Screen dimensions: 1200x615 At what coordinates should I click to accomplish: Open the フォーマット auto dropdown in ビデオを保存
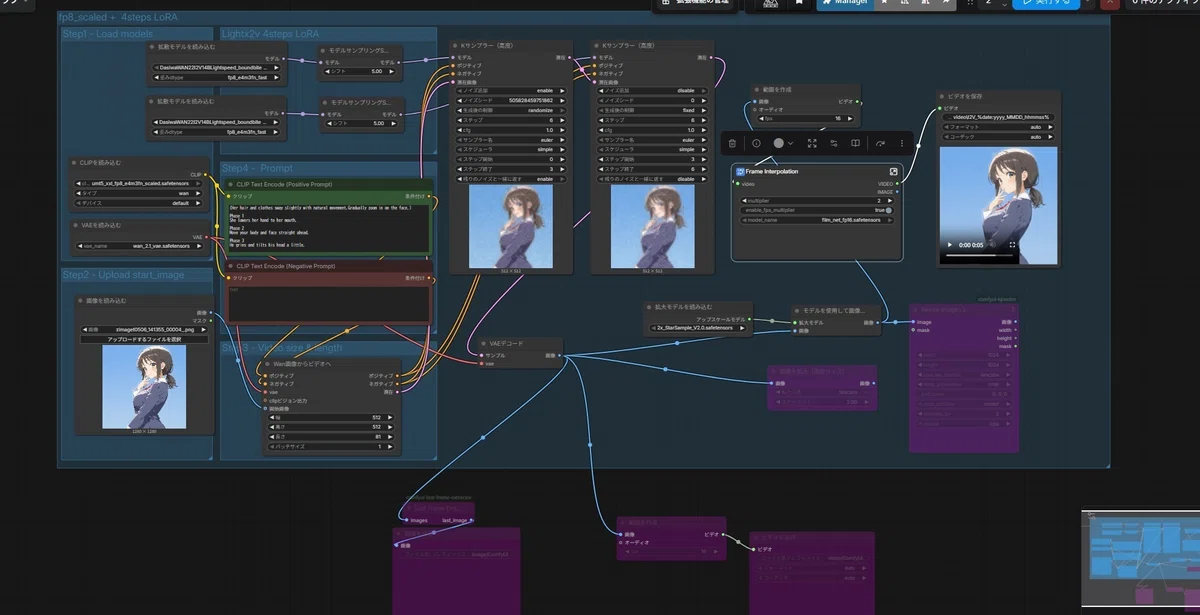998,127
